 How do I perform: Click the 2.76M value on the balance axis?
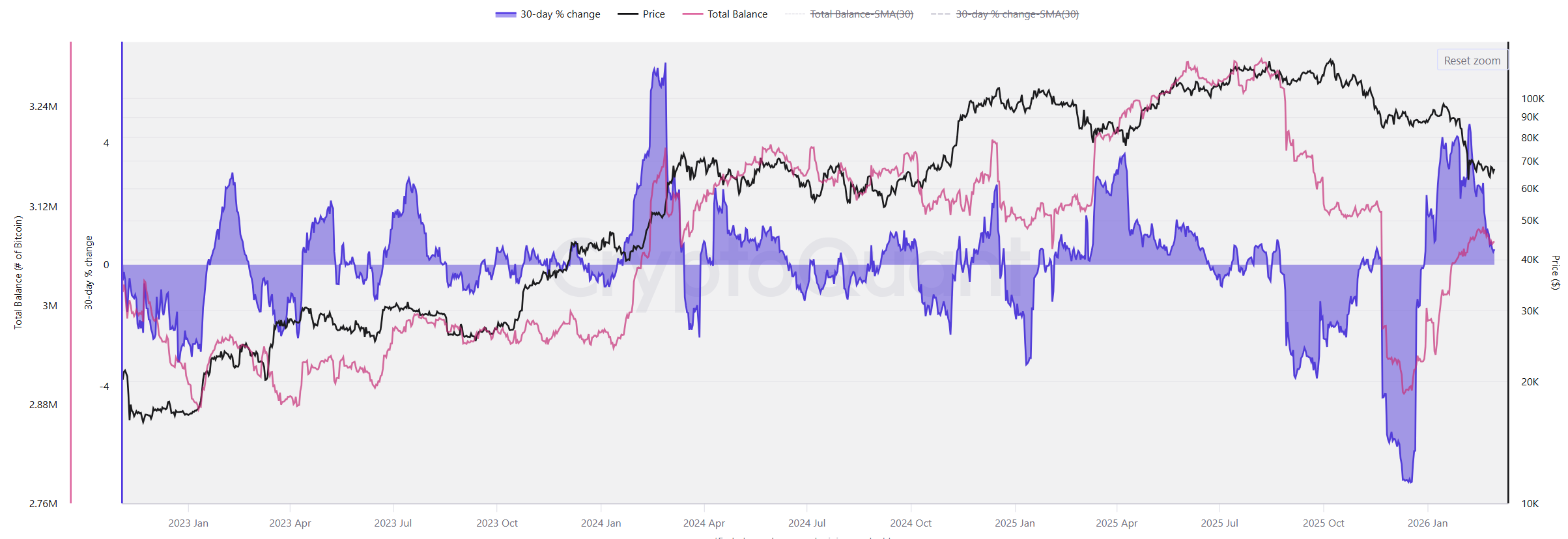coord(43,503)
